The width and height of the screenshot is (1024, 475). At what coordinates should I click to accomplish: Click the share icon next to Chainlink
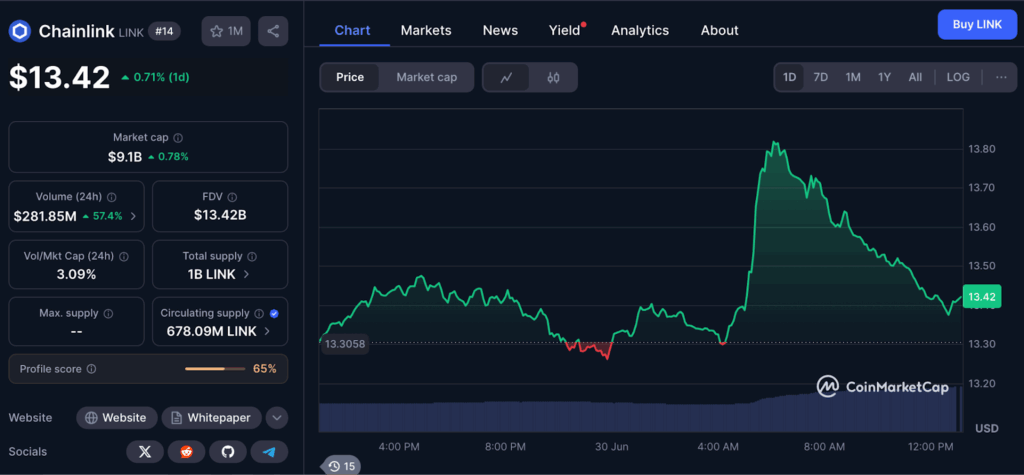272,31
